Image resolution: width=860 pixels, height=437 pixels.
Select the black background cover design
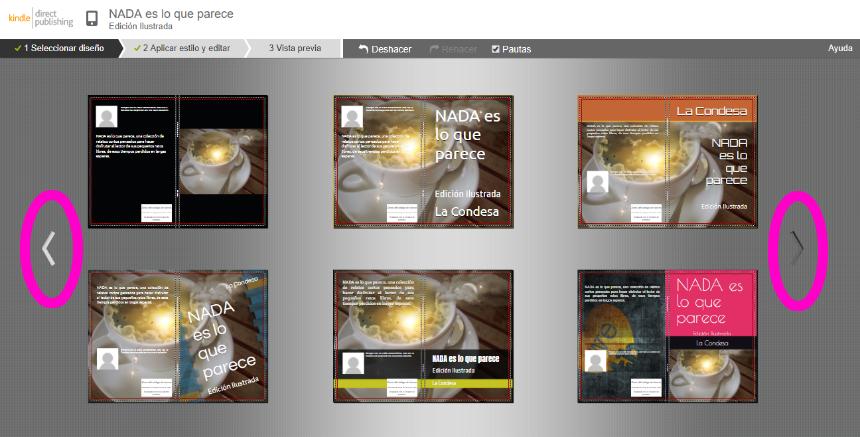click(178, 162)
